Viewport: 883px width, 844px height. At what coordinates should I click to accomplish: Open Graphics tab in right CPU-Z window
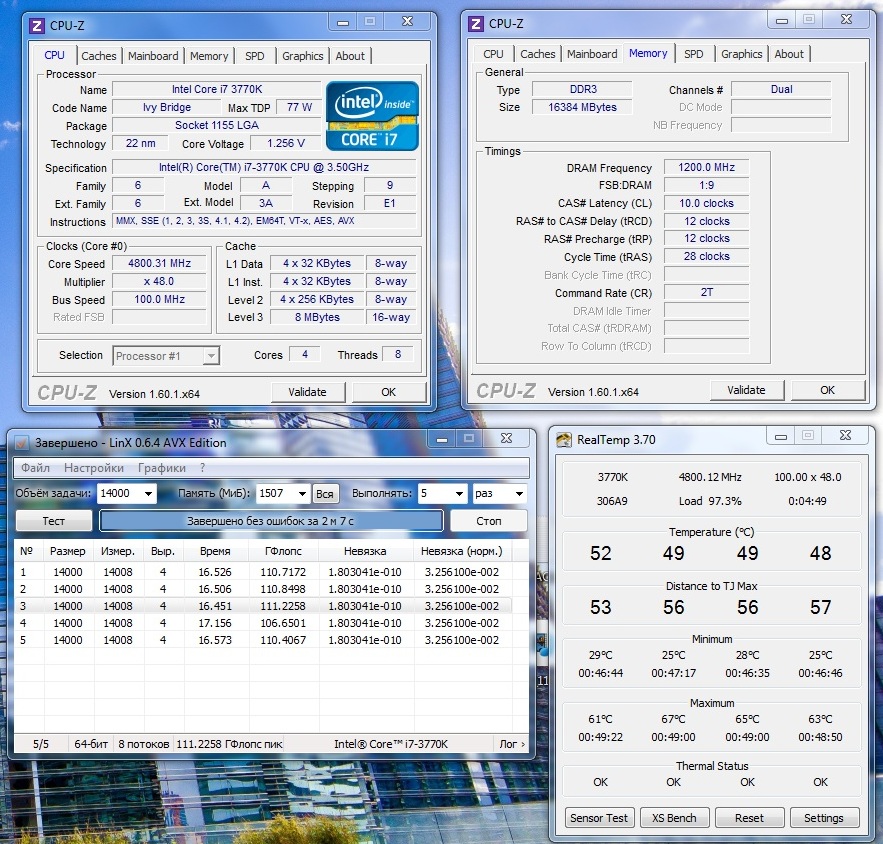click(742, 54)
